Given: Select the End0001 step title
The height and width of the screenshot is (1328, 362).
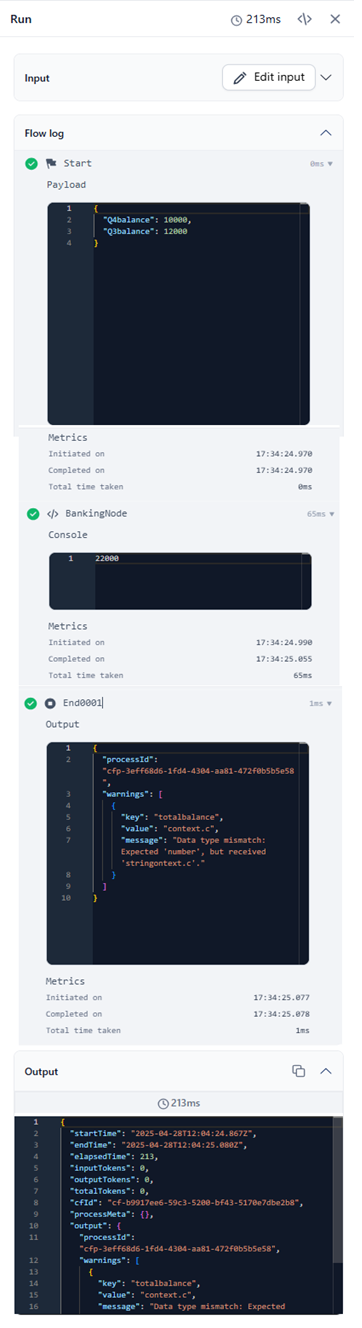Looking at the screenshot, I should click(83, 703).
